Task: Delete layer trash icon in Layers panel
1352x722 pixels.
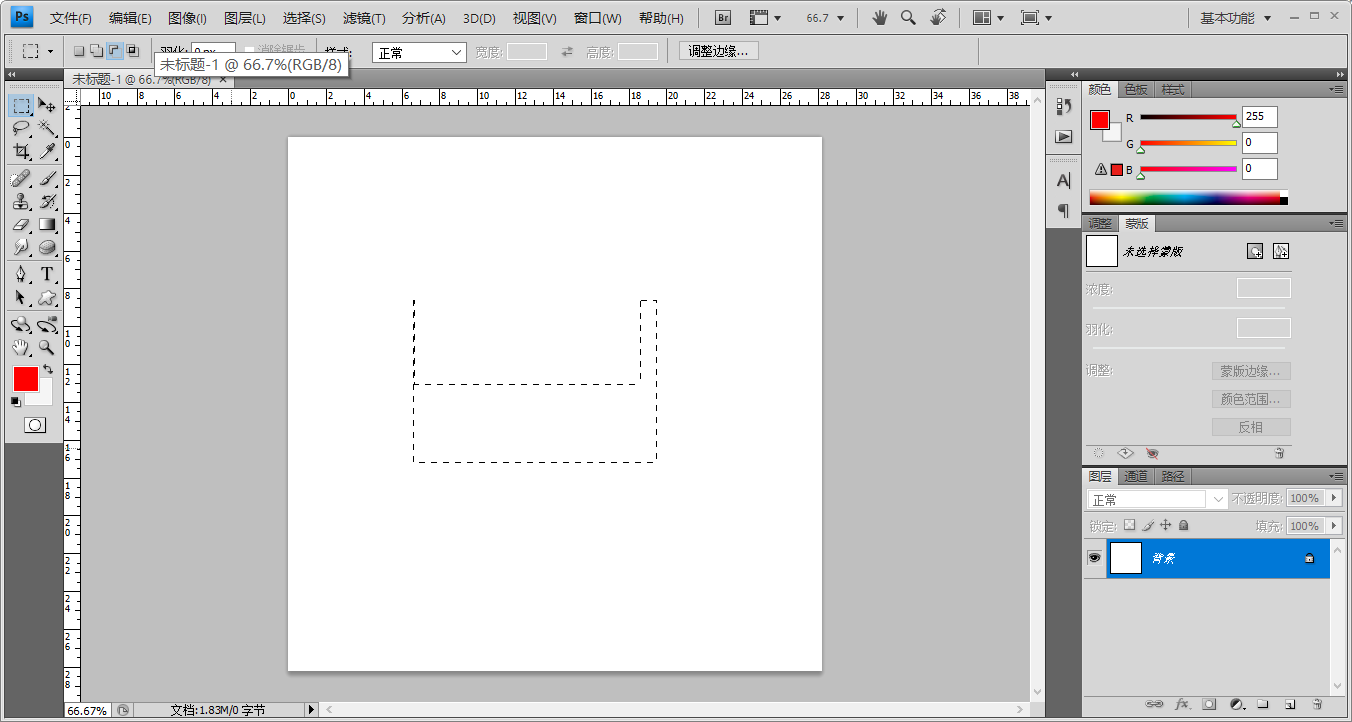Action: coord(1317,704)
